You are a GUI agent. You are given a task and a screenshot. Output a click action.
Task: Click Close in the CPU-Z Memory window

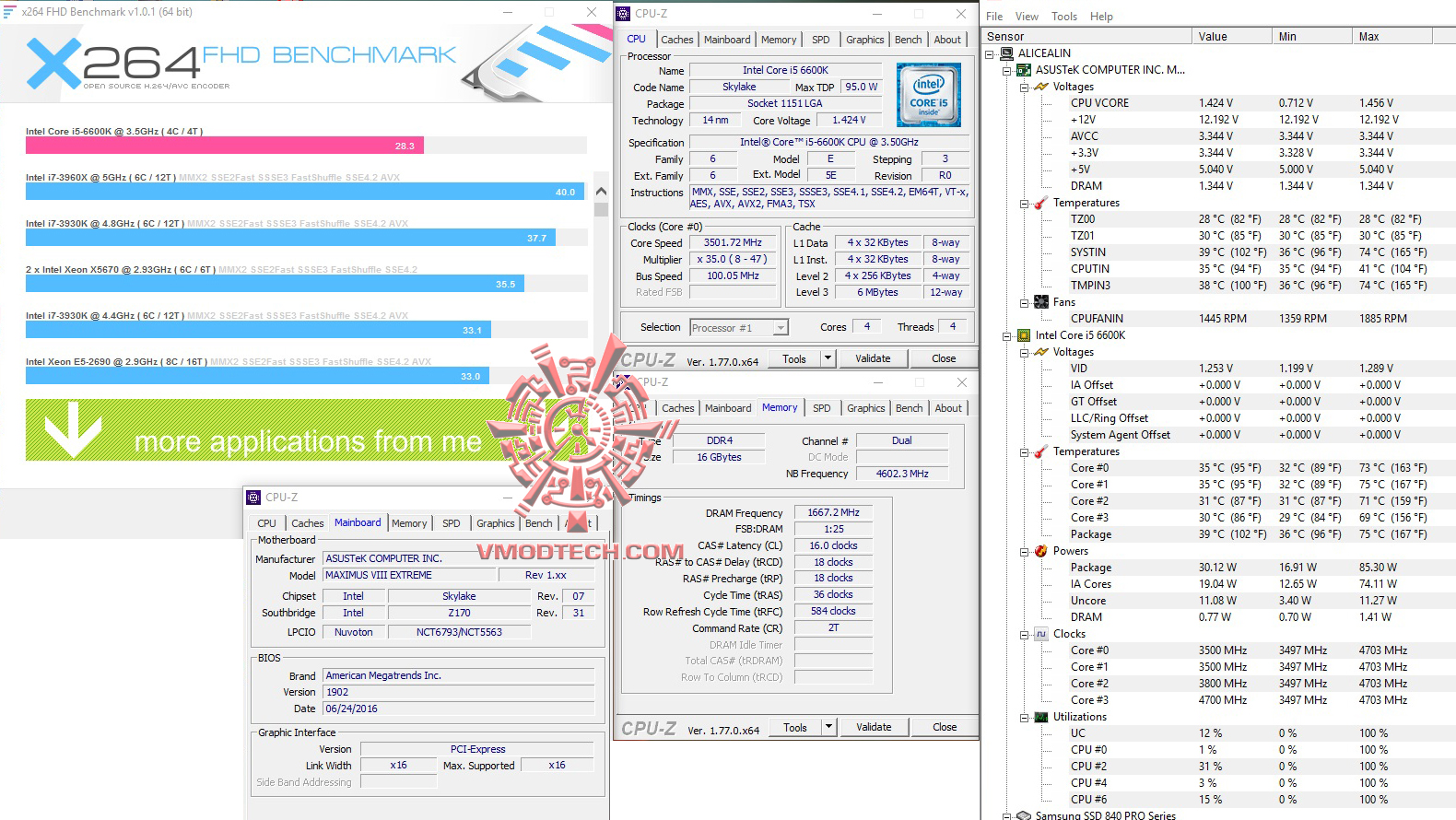click(945, 727)
